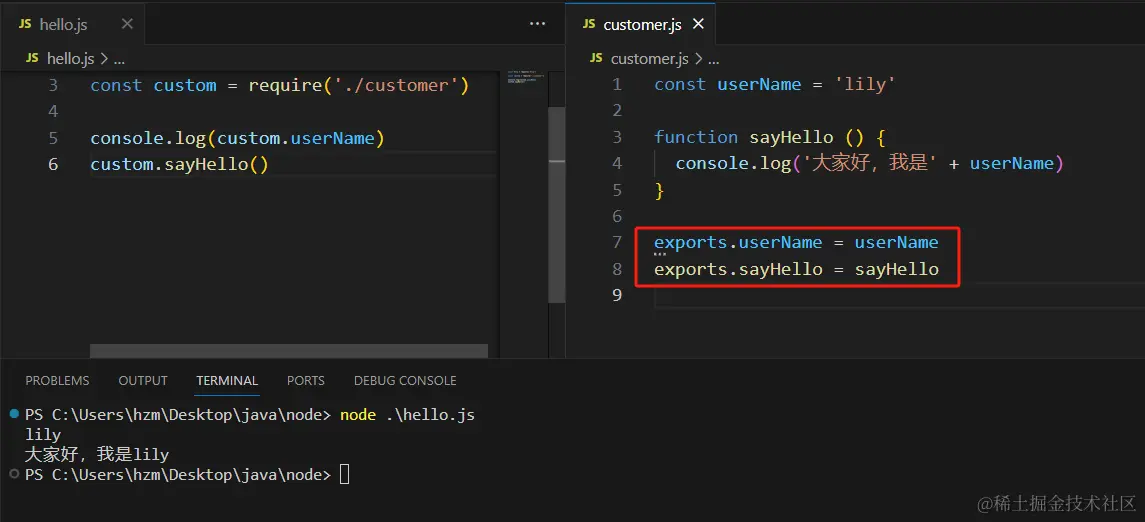
Task: Expand the hello.js breadcrumb ellipsis
Action: point(119,59)
